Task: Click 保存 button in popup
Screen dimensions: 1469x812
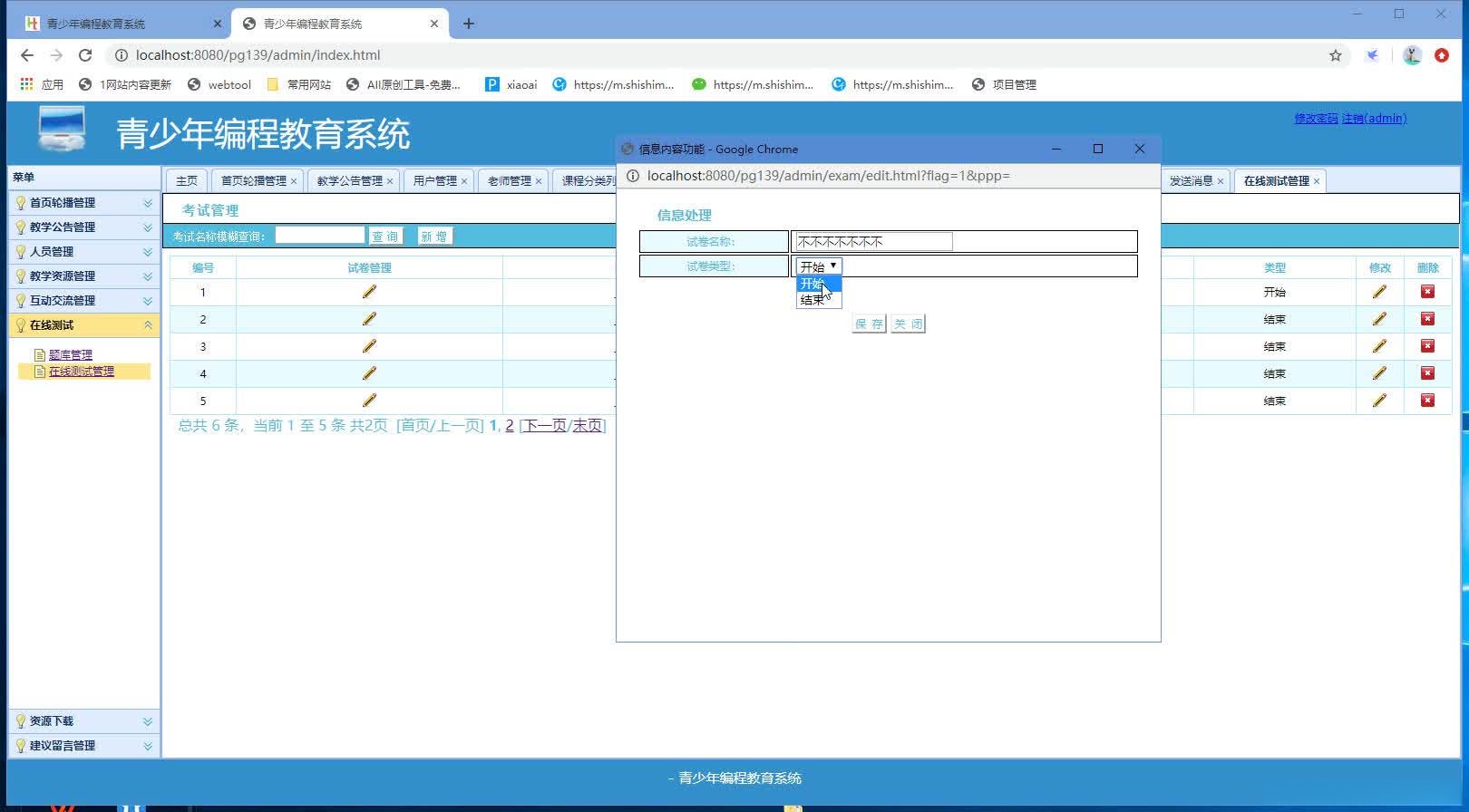Action: (869, 324)
